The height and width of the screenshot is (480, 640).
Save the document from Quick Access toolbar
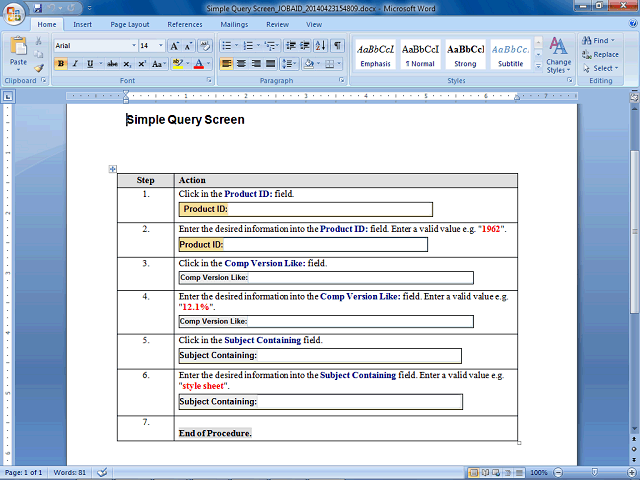[38, 8]
